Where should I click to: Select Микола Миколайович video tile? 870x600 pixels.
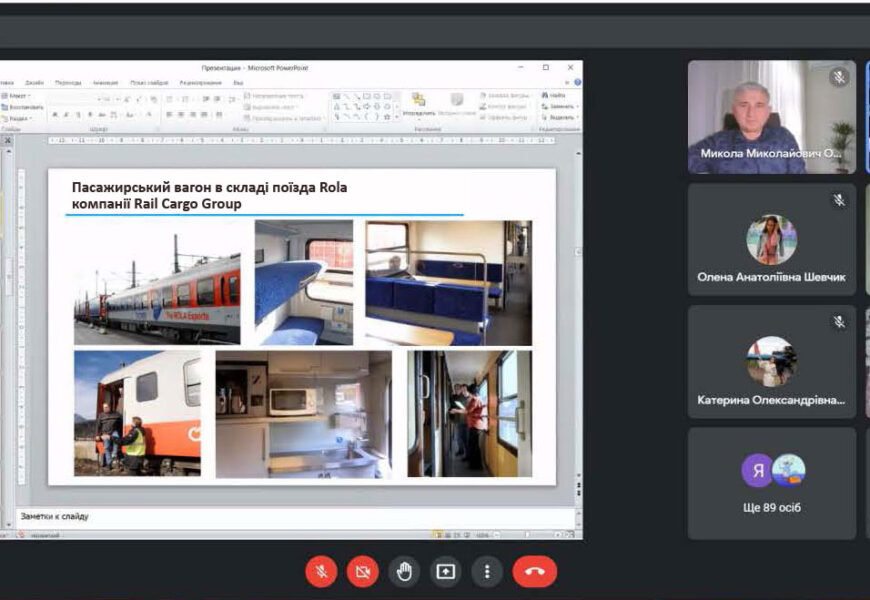tap(771, 117)
